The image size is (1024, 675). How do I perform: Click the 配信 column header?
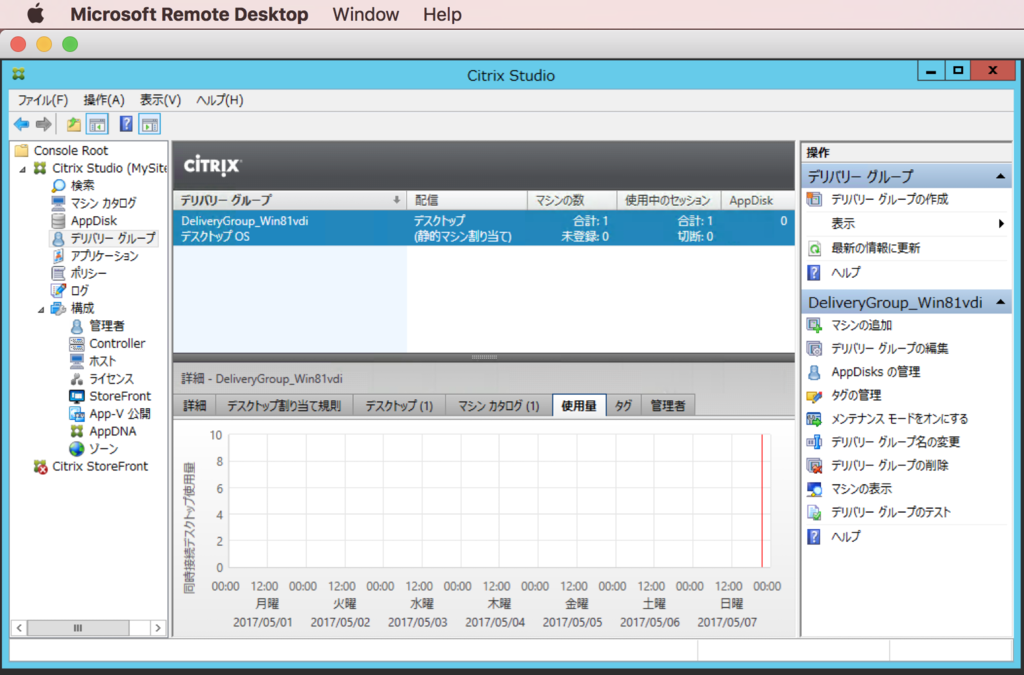[467, 200]
